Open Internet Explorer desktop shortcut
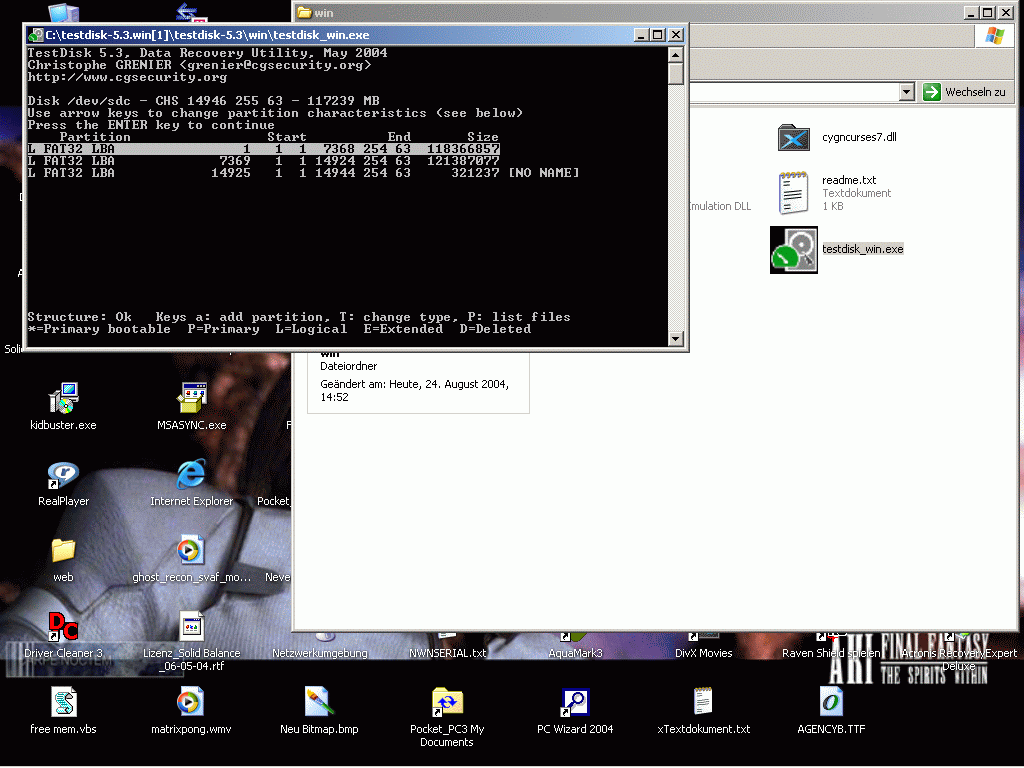 (191, 474)
